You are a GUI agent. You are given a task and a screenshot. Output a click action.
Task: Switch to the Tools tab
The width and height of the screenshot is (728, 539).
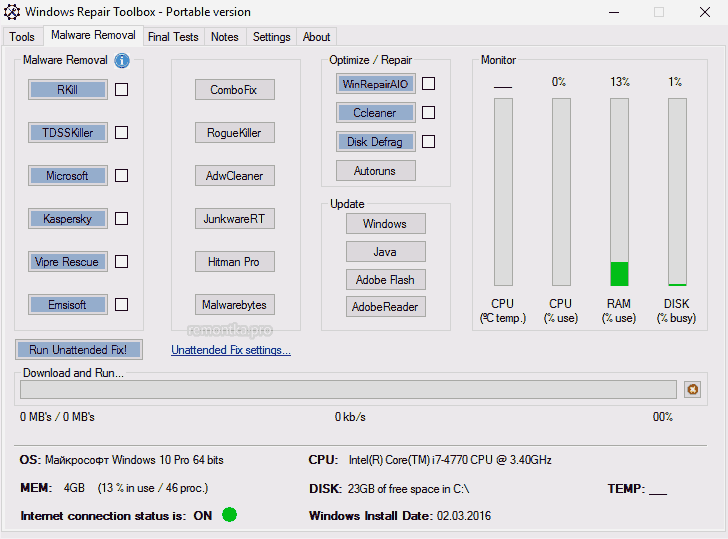pos(22,37)
